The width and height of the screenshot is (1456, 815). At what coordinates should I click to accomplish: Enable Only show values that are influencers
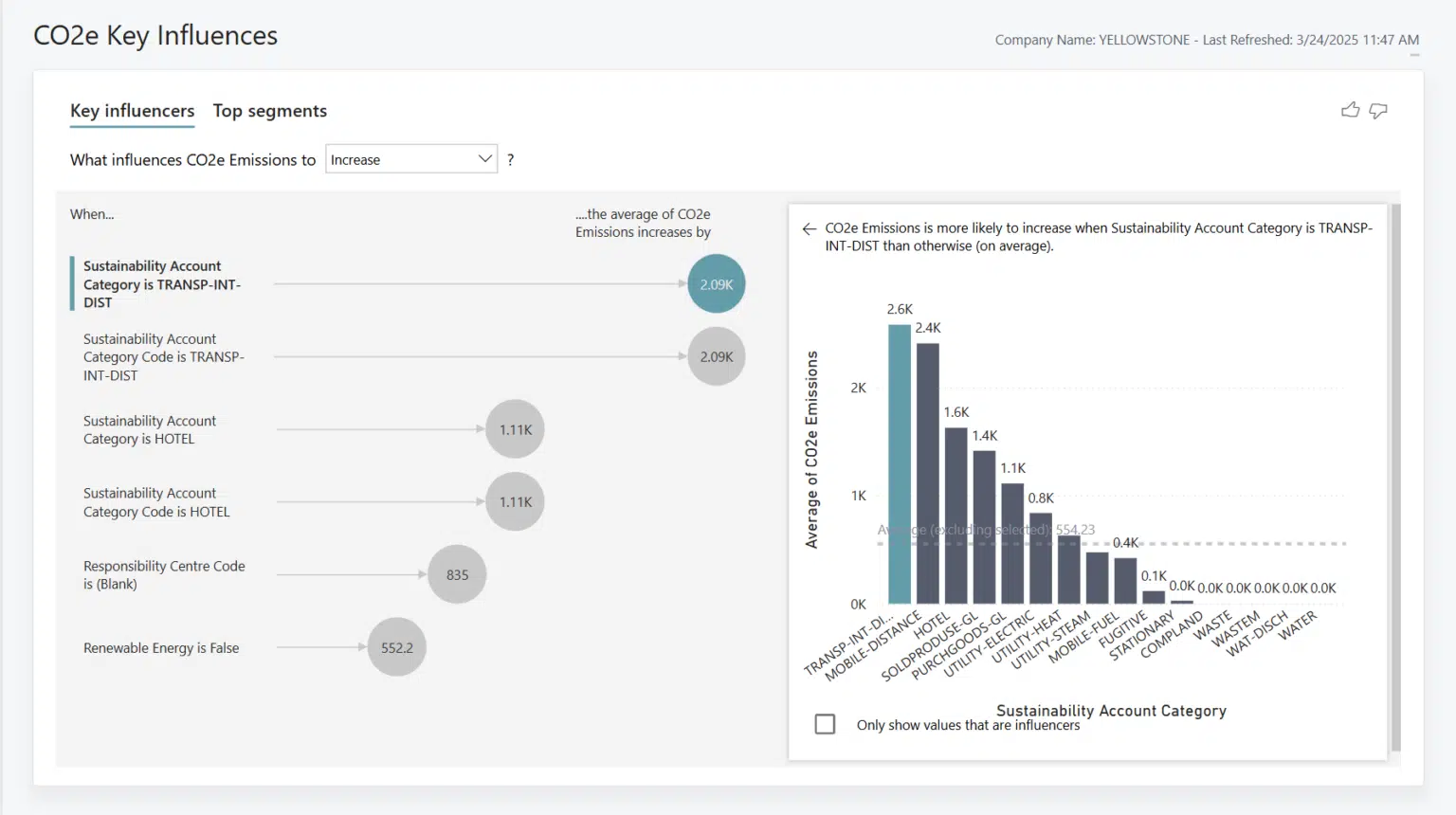(825, 724)
